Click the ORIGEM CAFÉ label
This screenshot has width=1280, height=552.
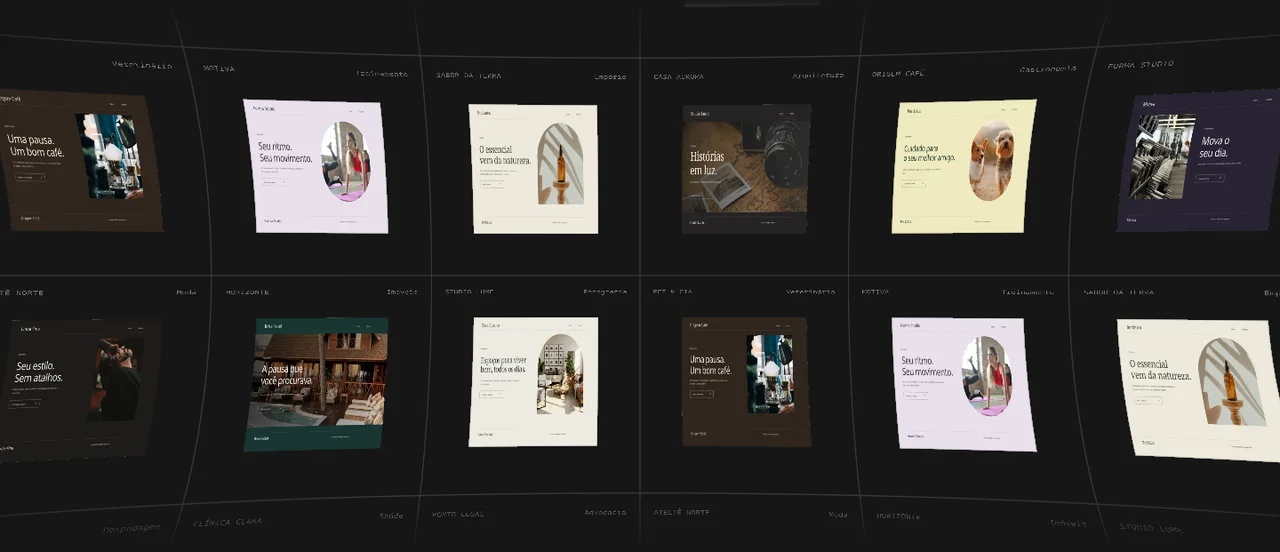tap(897, 73)
